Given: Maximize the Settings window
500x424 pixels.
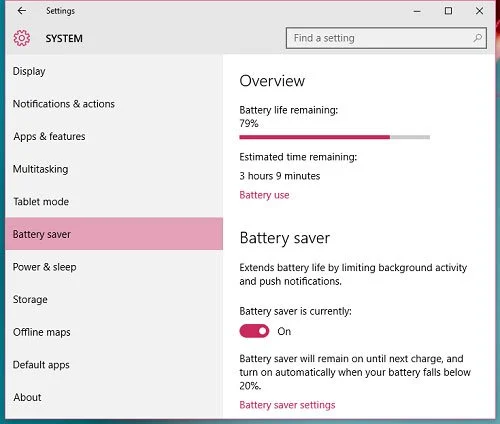Looking at the screenshot, I should coord(448,11).
